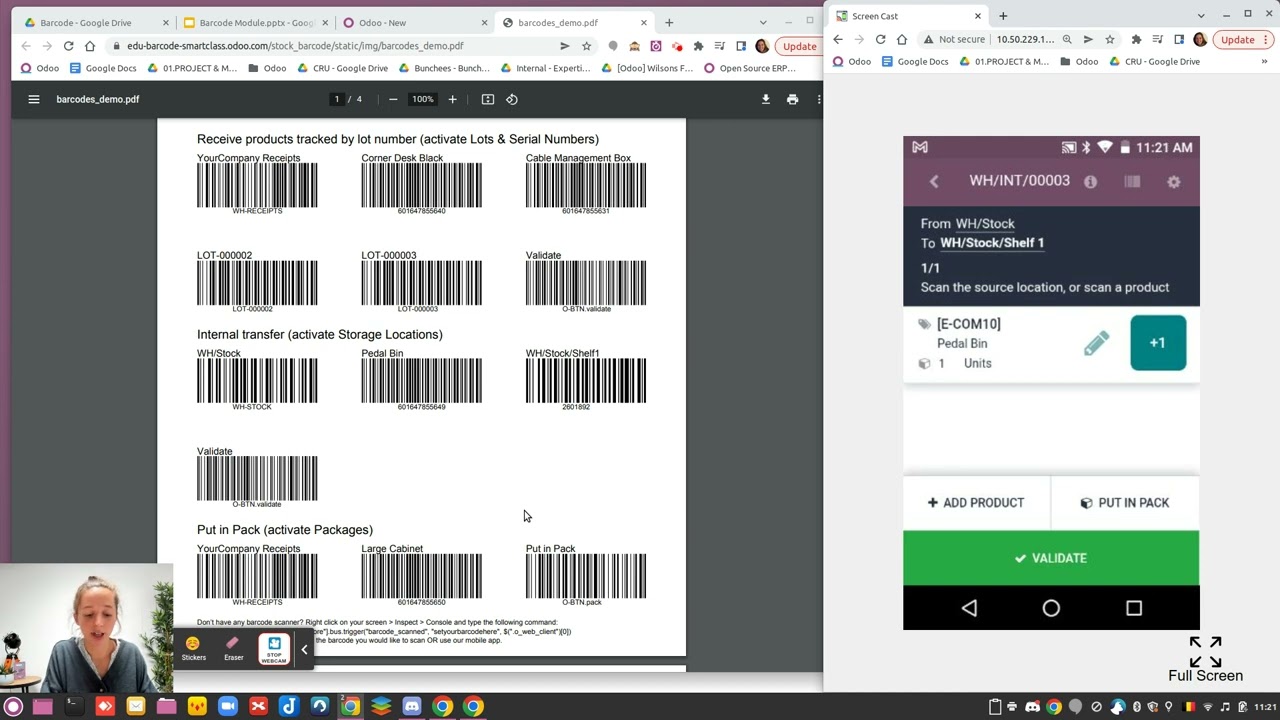Open Discord from the taskbar

(x=412, y=707)
